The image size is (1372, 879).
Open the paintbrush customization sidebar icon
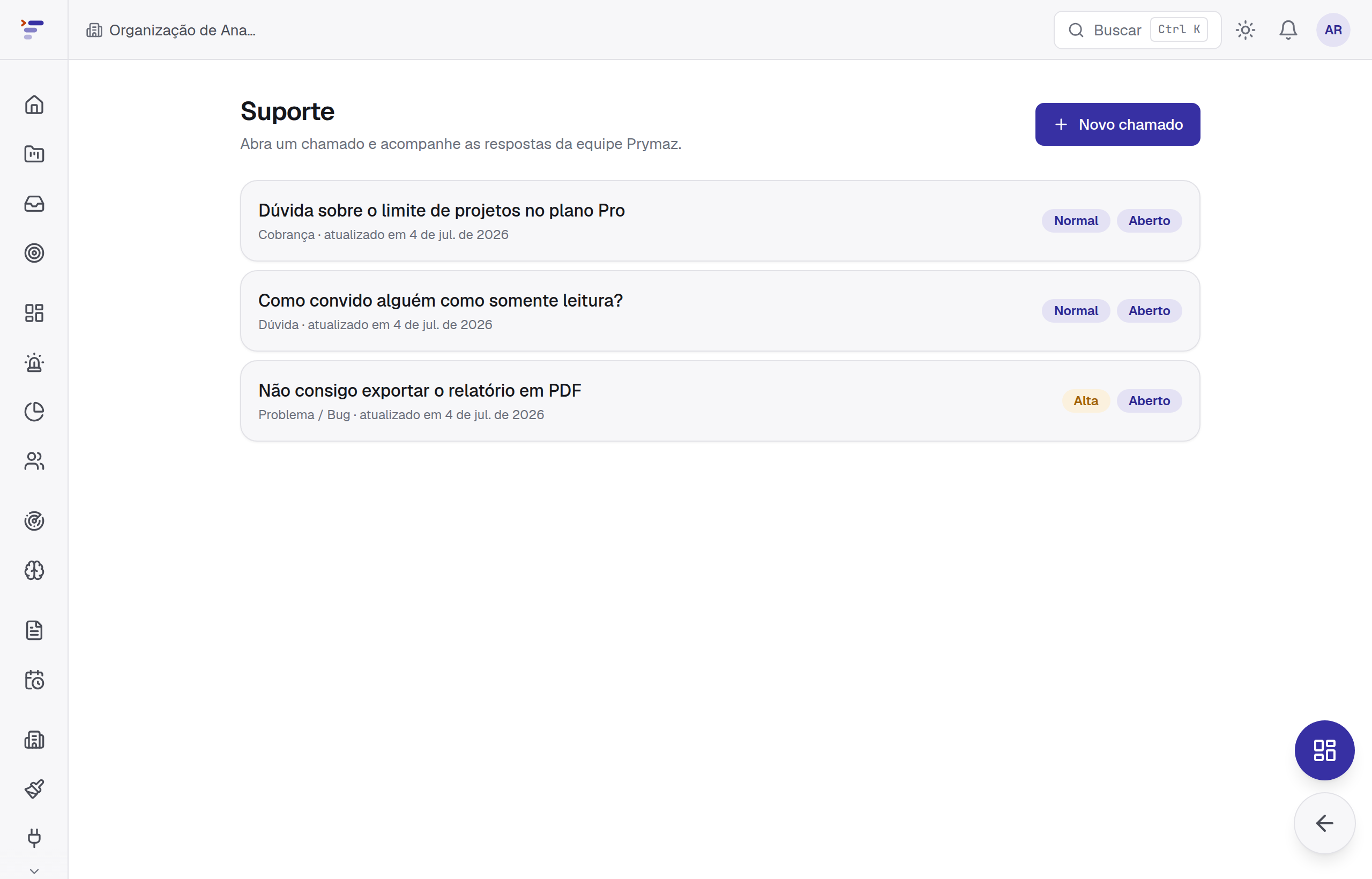click(x=34, y=789)
